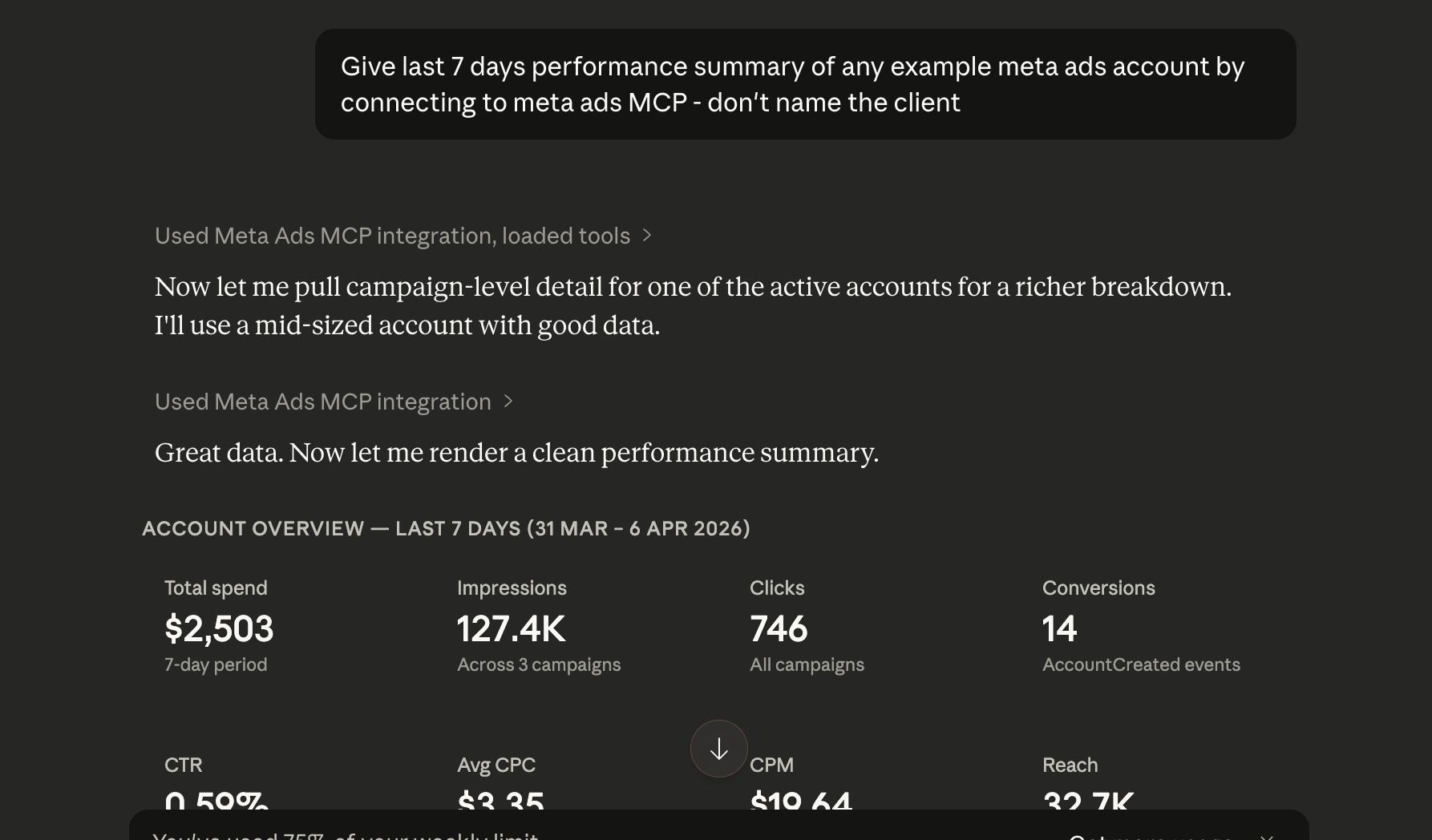Click the Impressions metric 127.4K
The width and height of the screenshot is (1432, 840).
pyautogui.click(x=511, y=630)
